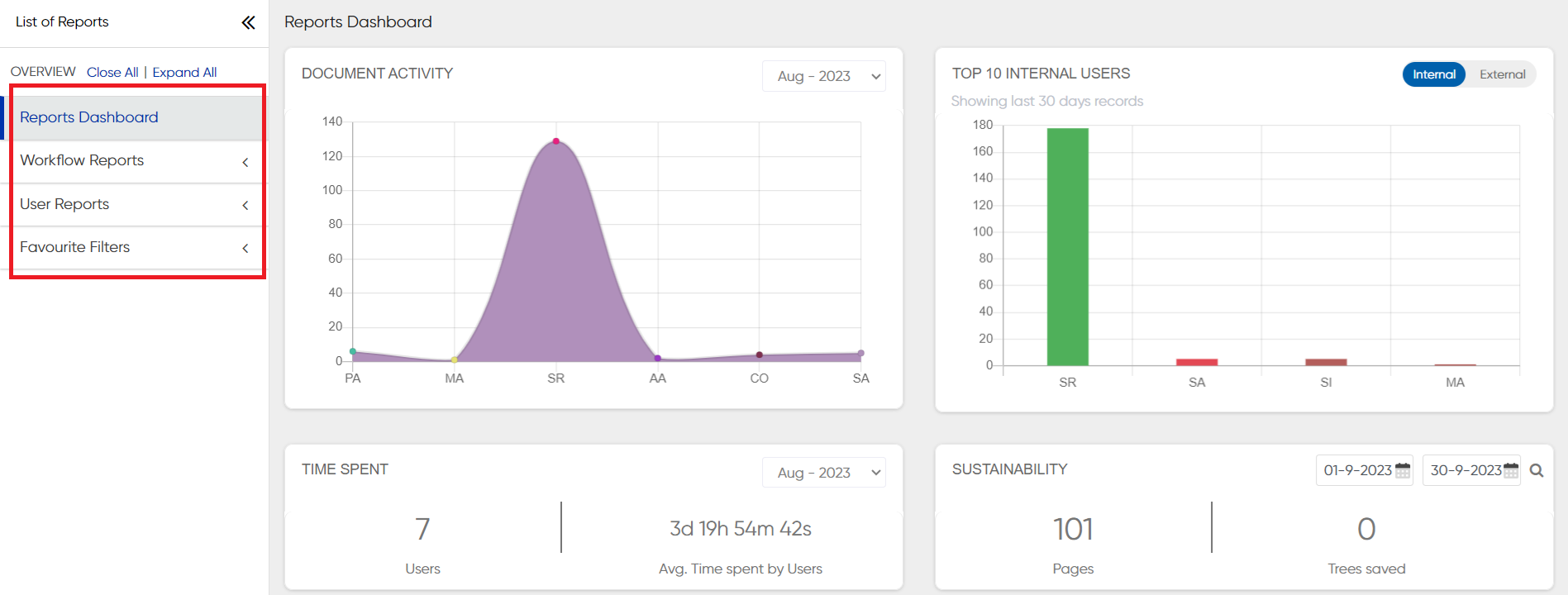The height and width of the screenshot is (595, 1568).
Task: Click the Close All link
Action: 112,73
